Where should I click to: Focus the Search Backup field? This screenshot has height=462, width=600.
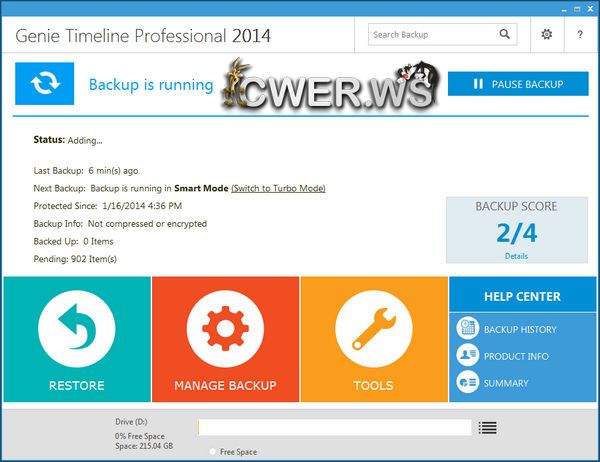[x=442, y=34]
